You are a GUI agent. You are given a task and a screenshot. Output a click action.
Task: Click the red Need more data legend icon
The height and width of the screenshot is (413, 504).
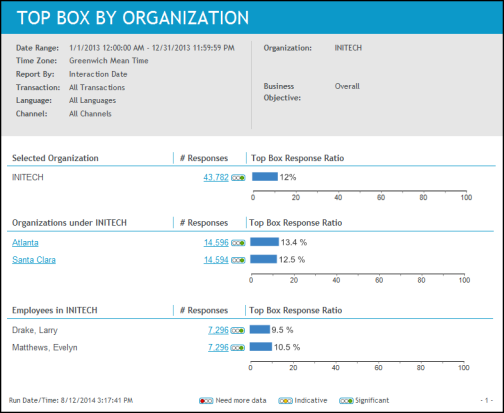coord(206,401)
